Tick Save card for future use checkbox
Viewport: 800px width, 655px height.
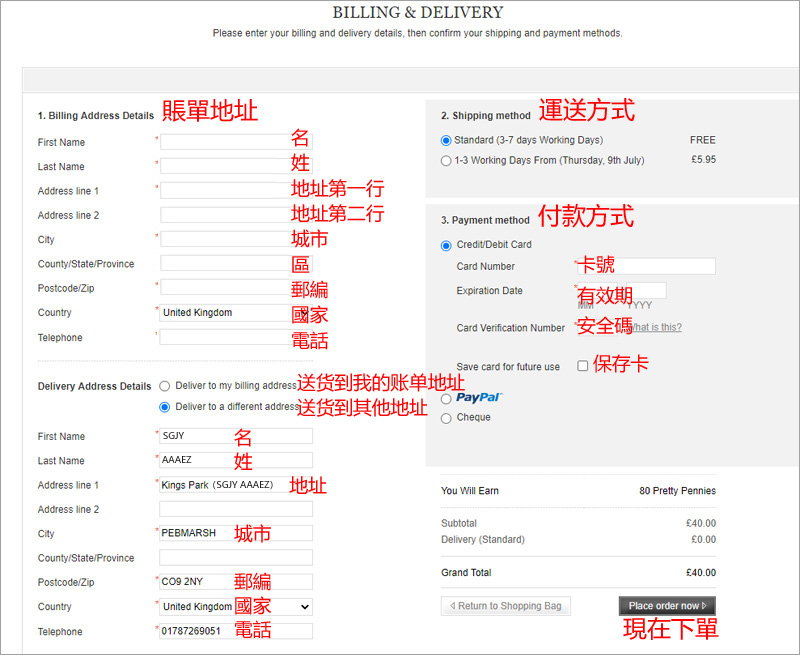tap(583, 366)
